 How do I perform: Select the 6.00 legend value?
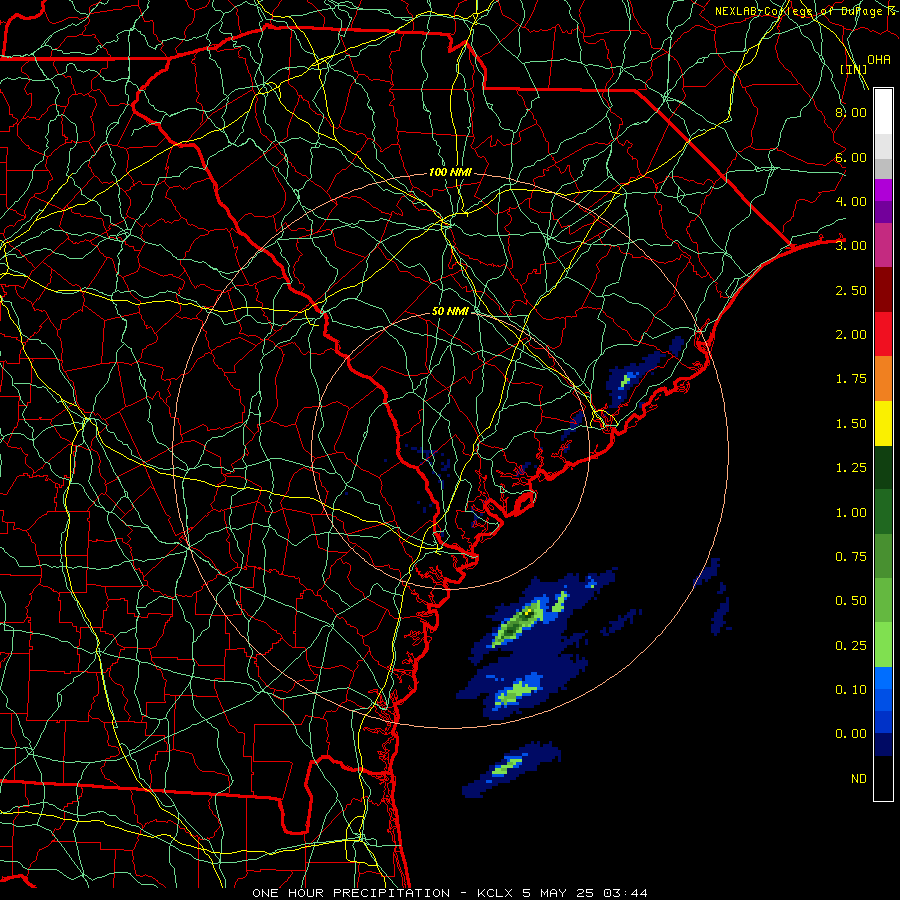point(851,157)
